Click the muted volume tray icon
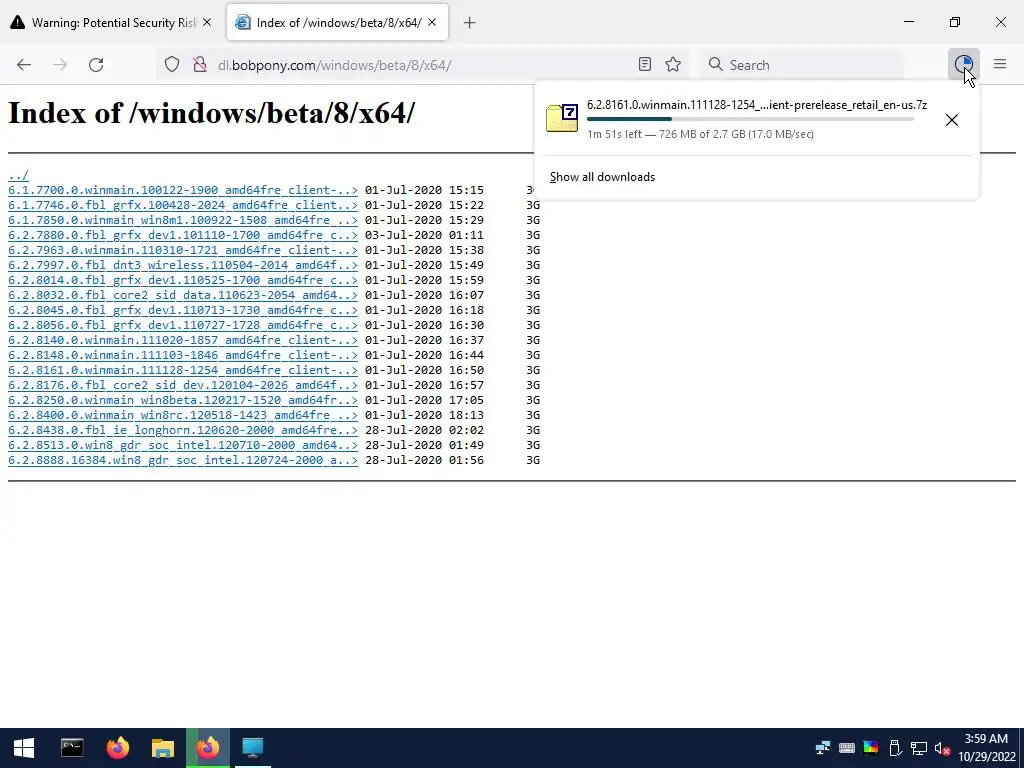This screenshot has height=768, width=1024. pyautogui.click(x=942, y=748)
